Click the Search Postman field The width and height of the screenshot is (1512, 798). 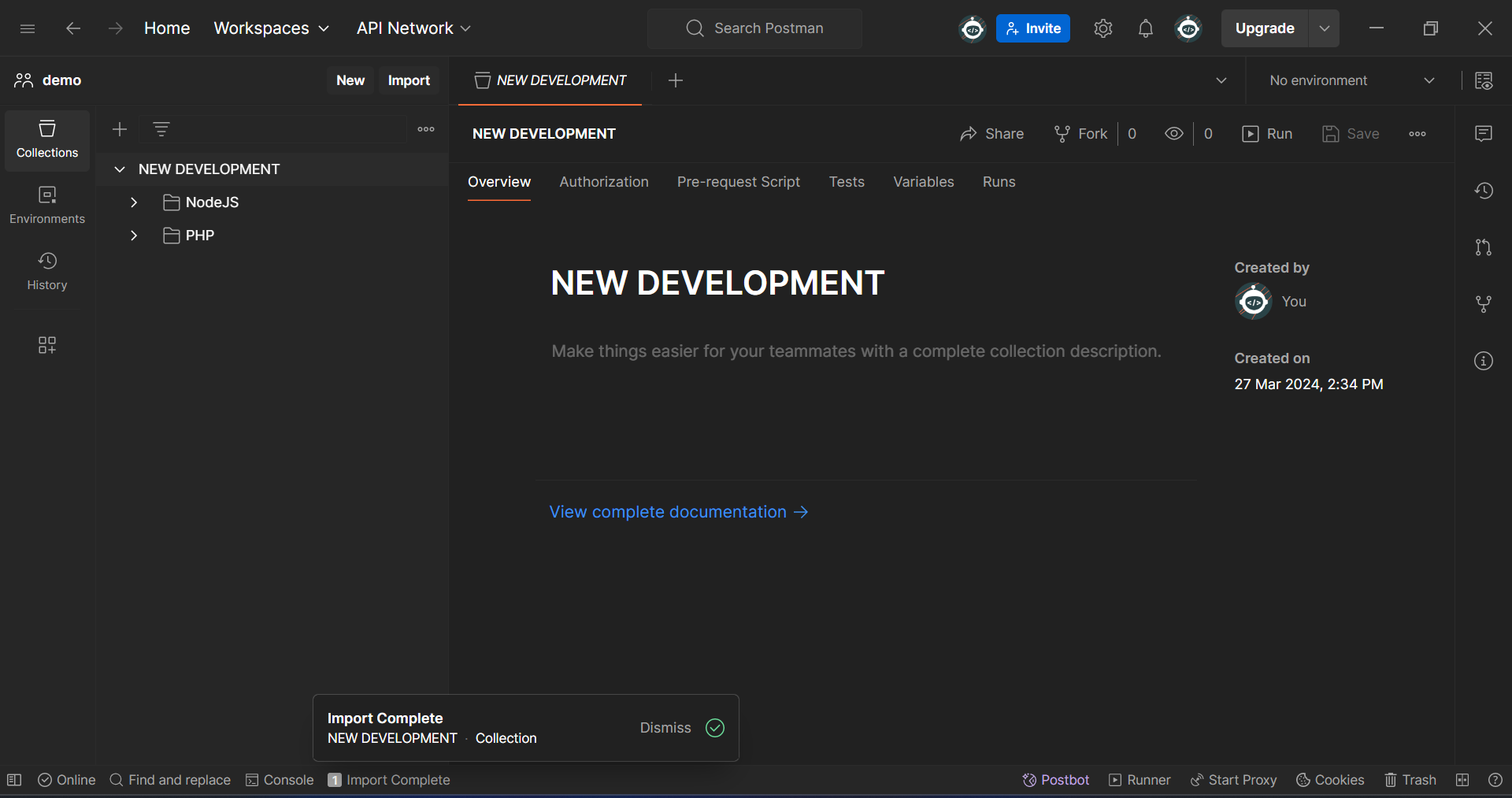click(754, 28)
